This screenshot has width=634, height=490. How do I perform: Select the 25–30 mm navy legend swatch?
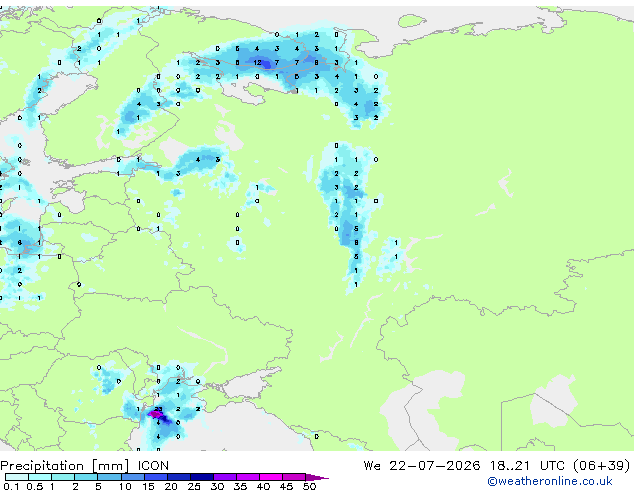(x=201, y=477)
